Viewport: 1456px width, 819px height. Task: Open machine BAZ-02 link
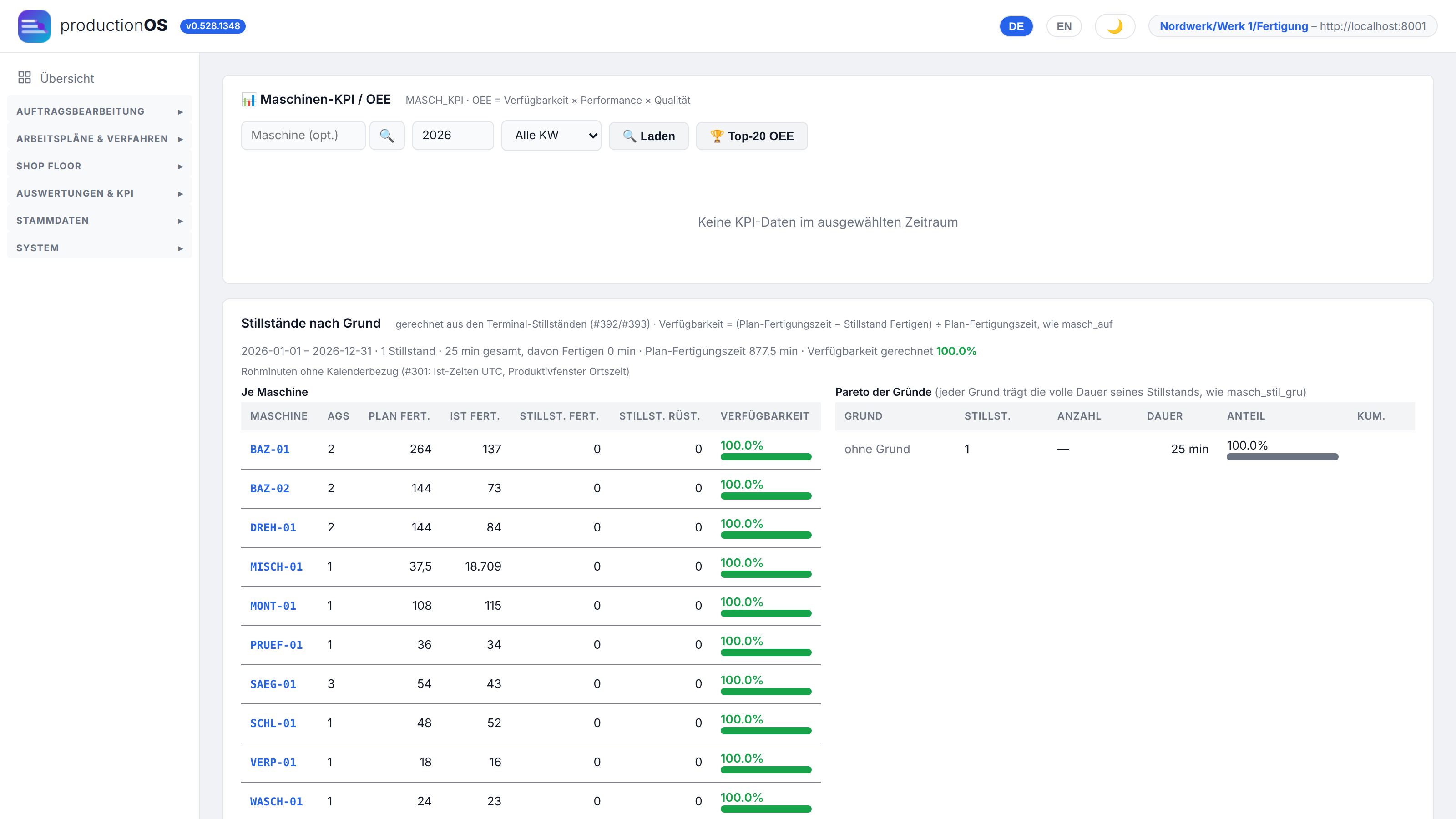pyautogui.click(x=270, y=488)
